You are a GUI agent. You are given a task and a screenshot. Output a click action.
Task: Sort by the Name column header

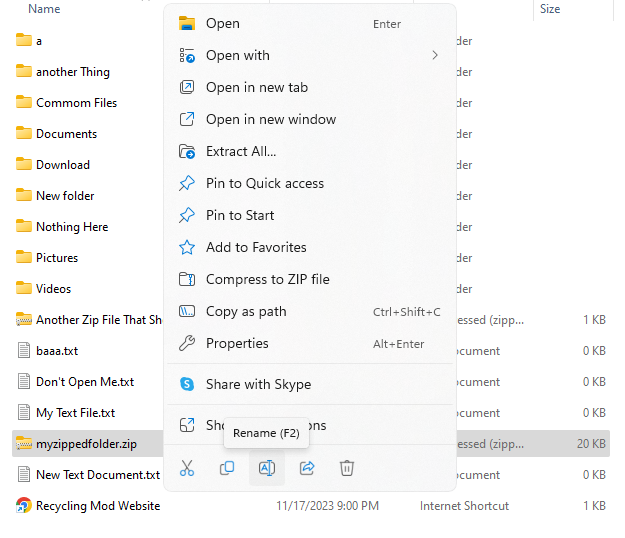coord(44,9)
